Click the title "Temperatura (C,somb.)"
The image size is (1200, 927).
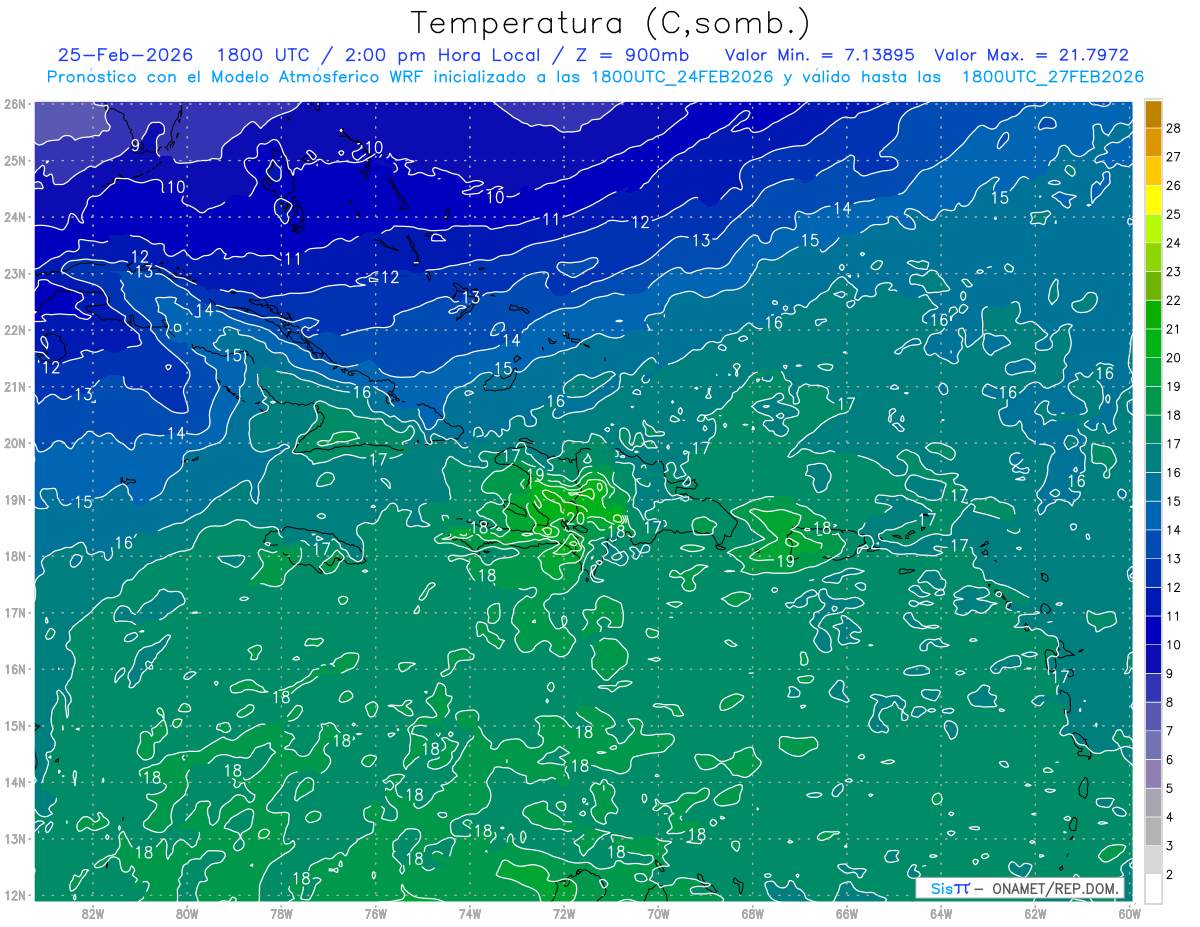point(611,24)
